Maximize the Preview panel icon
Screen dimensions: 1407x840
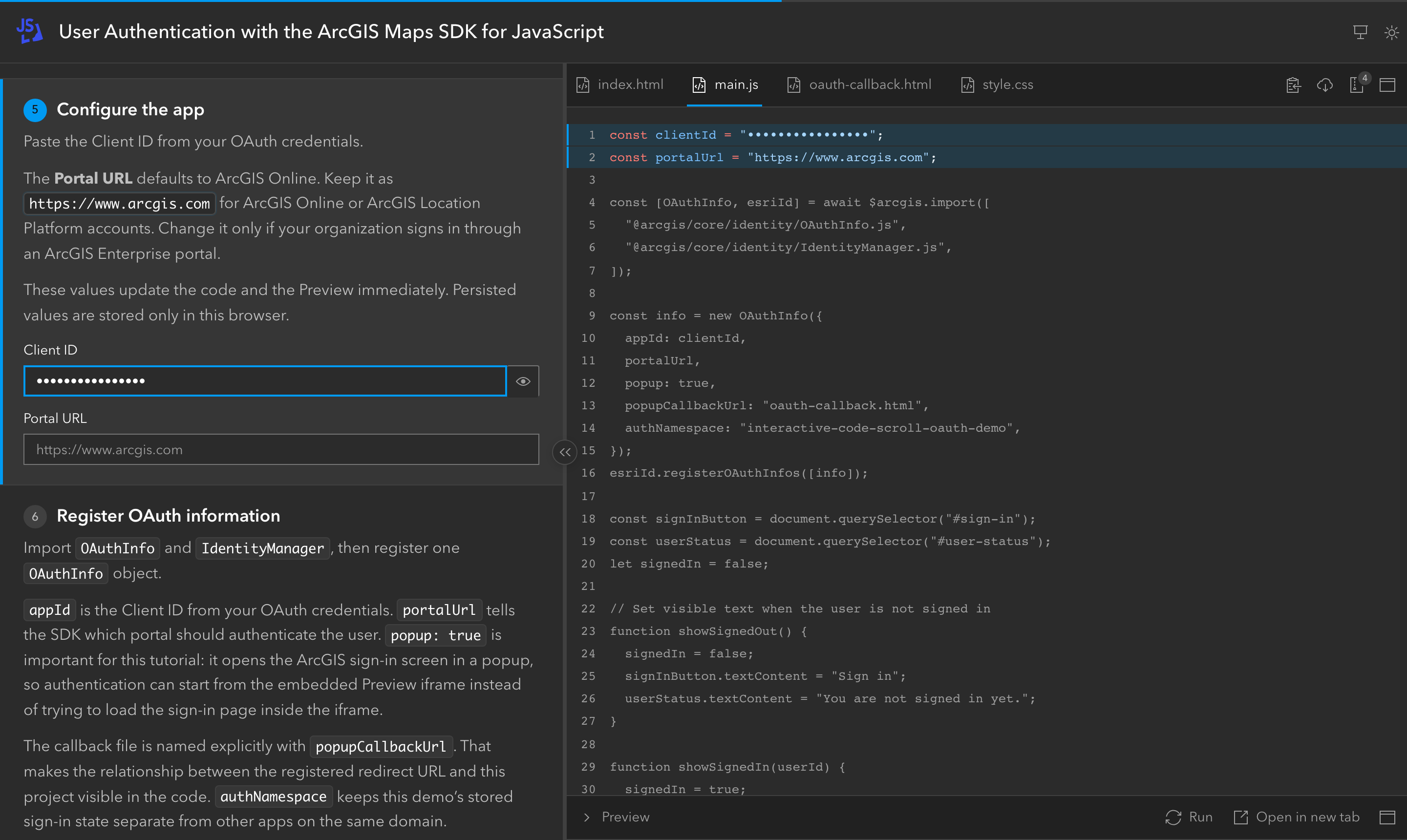(x=1387, y=817)
